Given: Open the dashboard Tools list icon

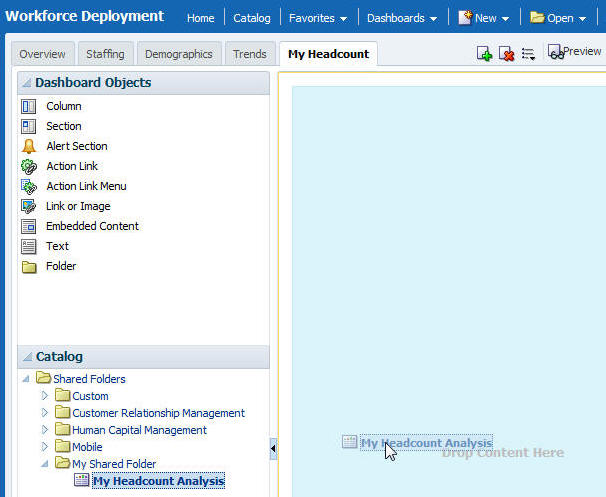Looking at the screenshot, I should [x=528, y=54].
